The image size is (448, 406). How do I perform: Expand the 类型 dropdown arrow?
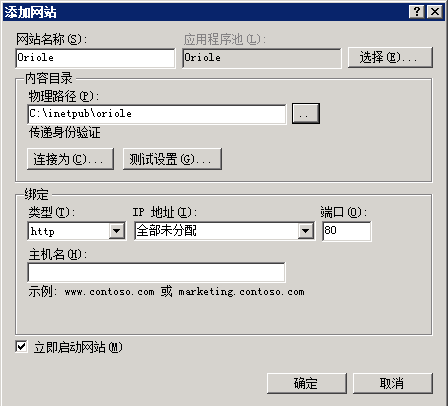pyautogui.click(x=117, y=231)
